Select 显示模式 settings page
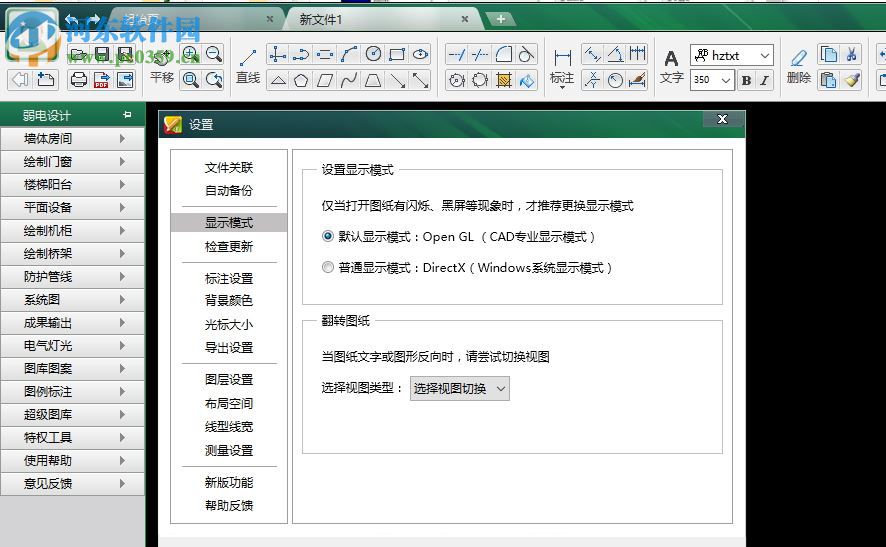 tap(229, 223)
